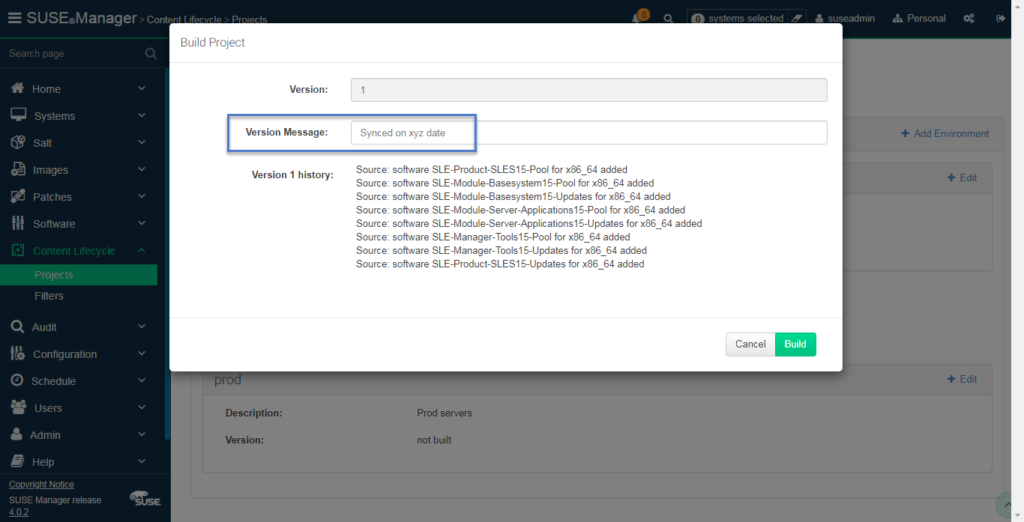The height and width of the screenshot is (522, 1024).
Task: Expand the Systems menu chevron
Action: (x=142, y=115)
